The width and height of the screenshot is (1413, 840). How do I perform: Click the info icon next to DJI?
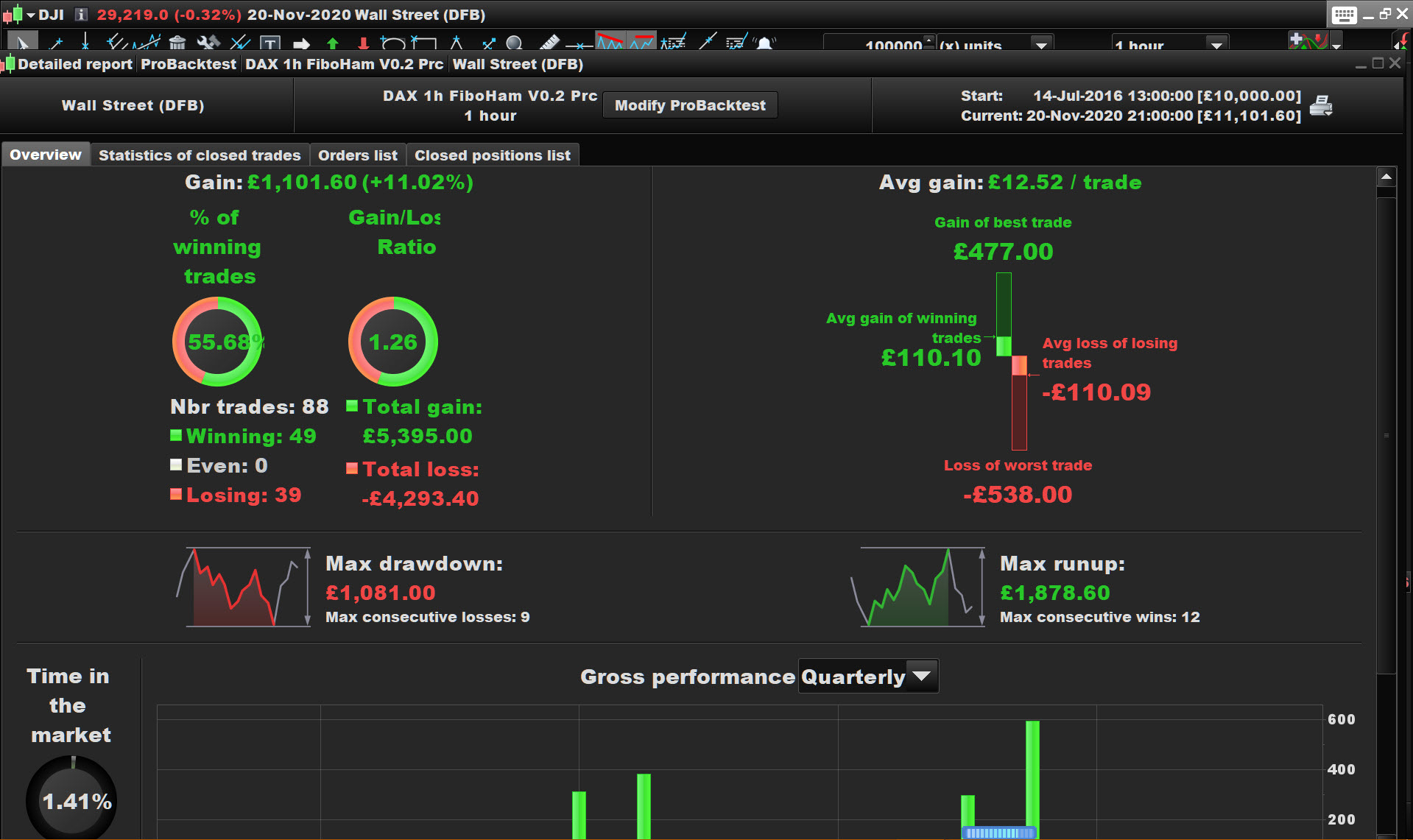click(81, 15)
